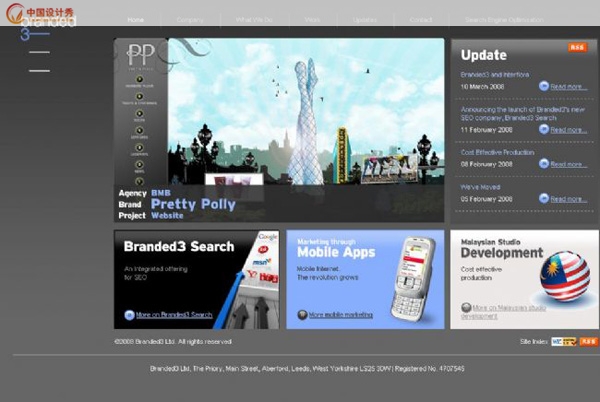This screenshot has height=402, width=600.
Task: Open the Branded3 and Interflora update headline
Action: (495, 75)
